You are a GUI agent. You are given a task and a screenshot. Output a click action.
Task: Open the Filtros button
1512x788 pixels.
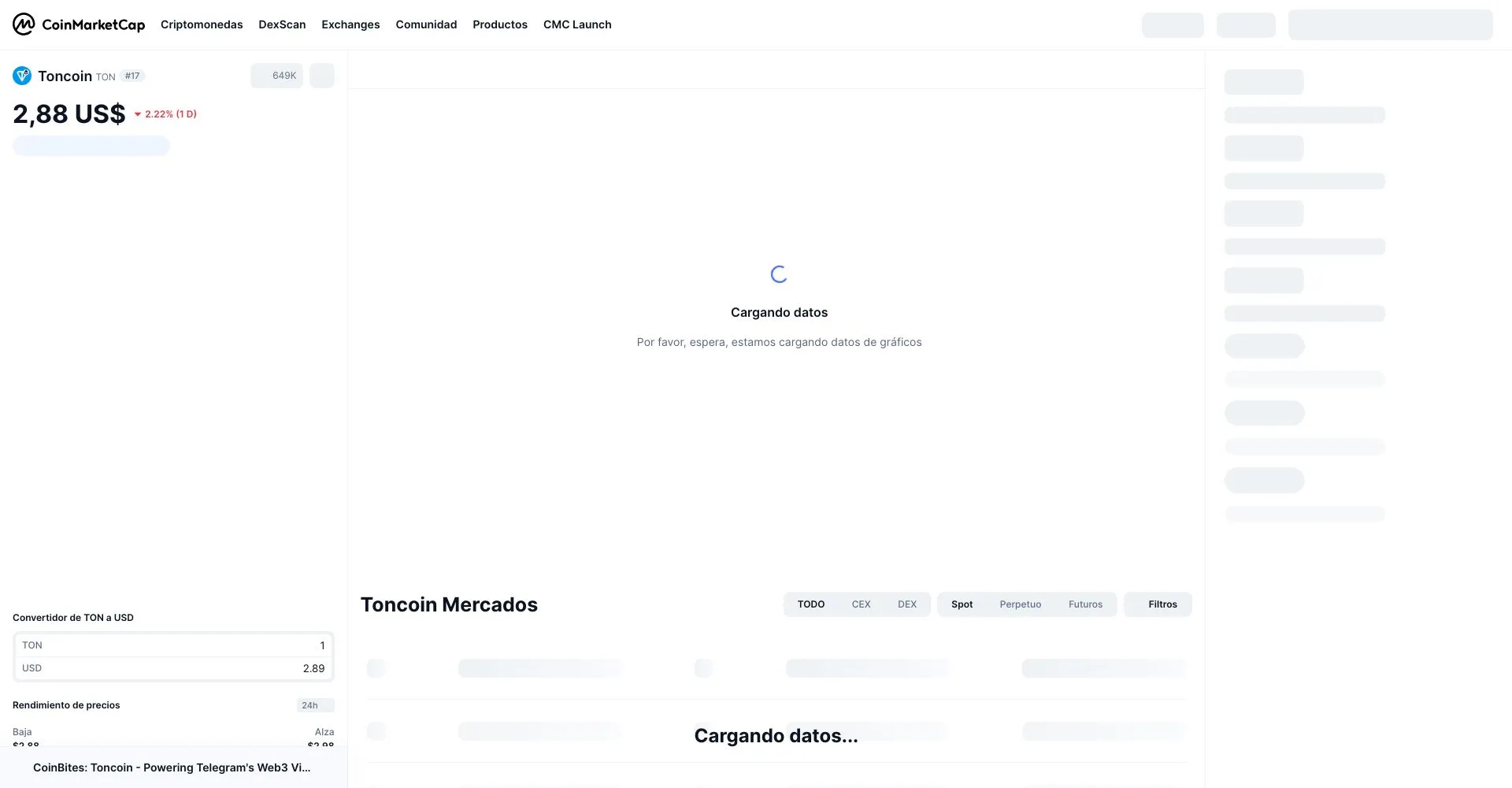[1158, 604]
